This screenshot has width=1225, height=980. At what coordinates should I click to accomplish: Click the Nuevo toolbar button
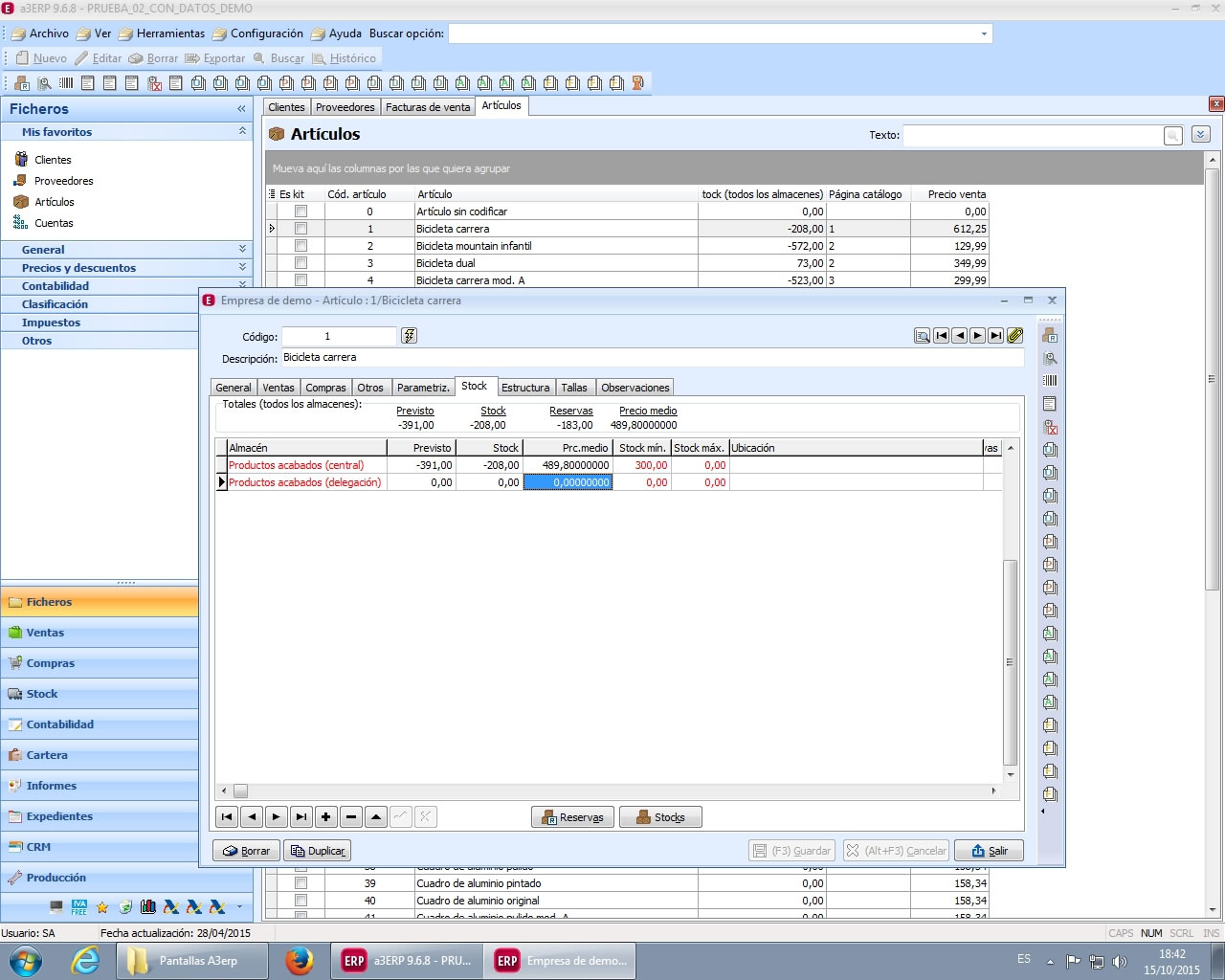(41, 58)
